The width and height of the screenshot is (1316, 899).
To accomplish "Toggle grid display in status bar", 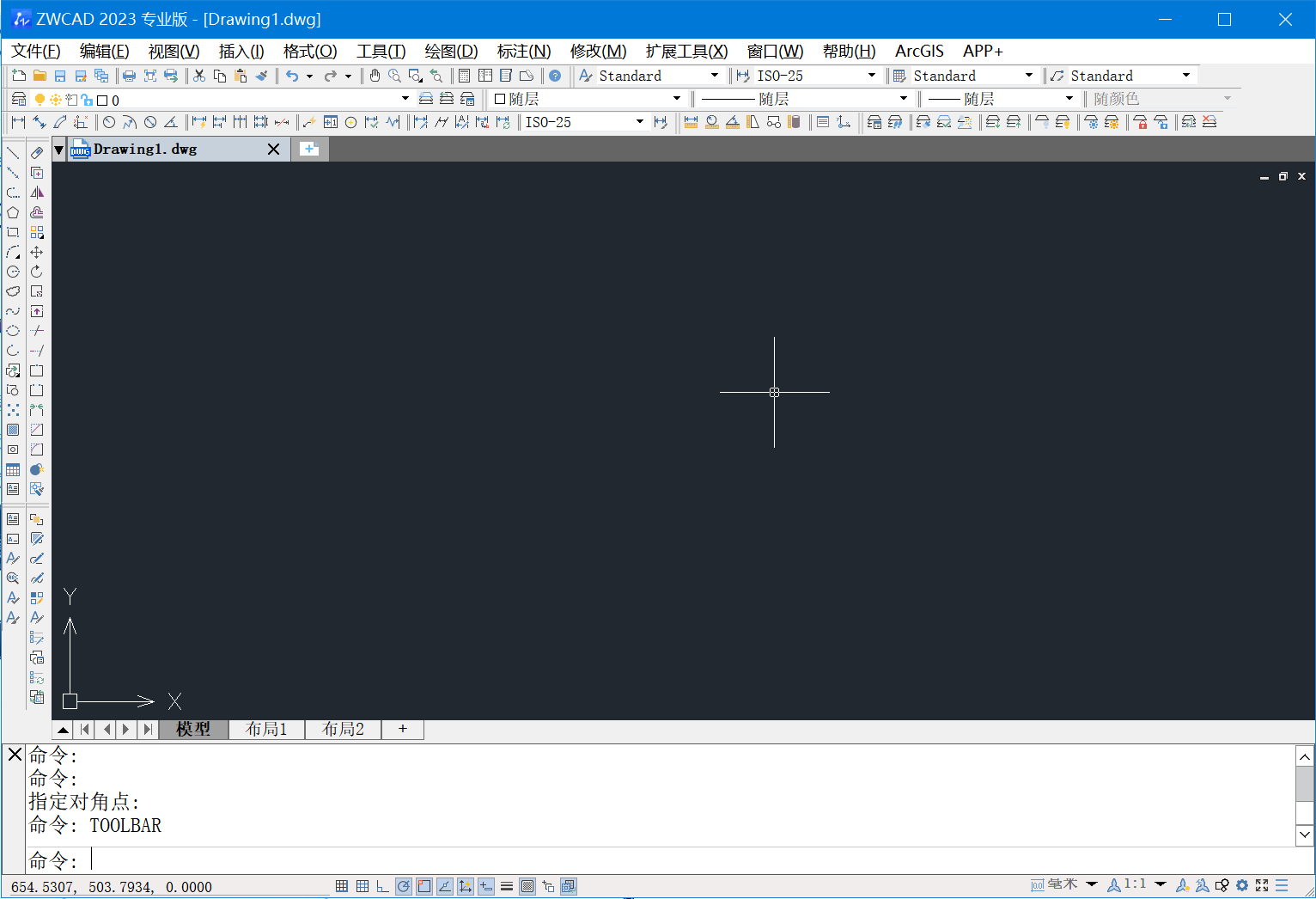I will point(363,886).
